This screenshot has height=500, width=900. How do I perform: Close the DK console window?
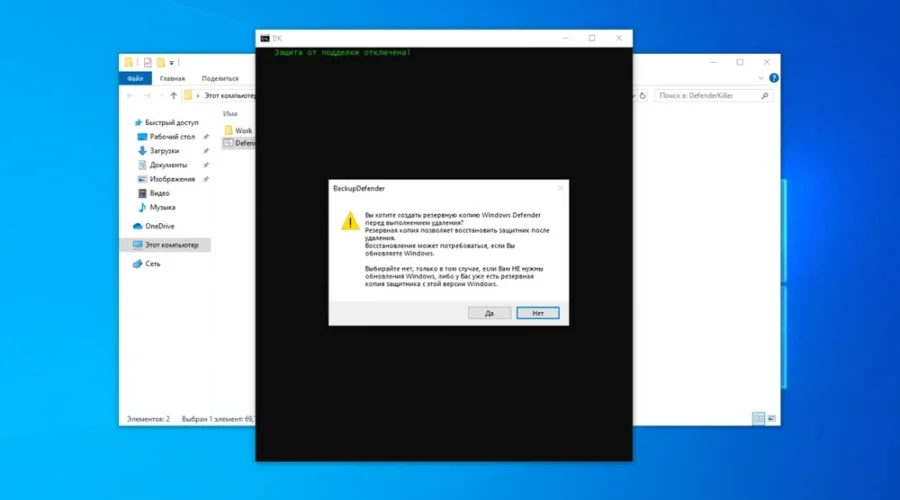[619, 38]
